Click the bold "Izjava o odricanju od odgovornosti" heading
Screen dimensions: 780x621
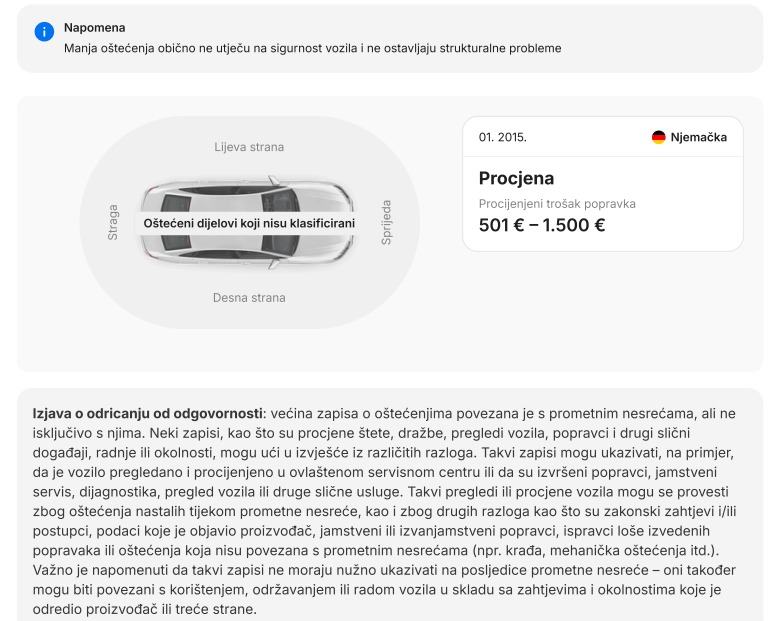coord(148,413)
